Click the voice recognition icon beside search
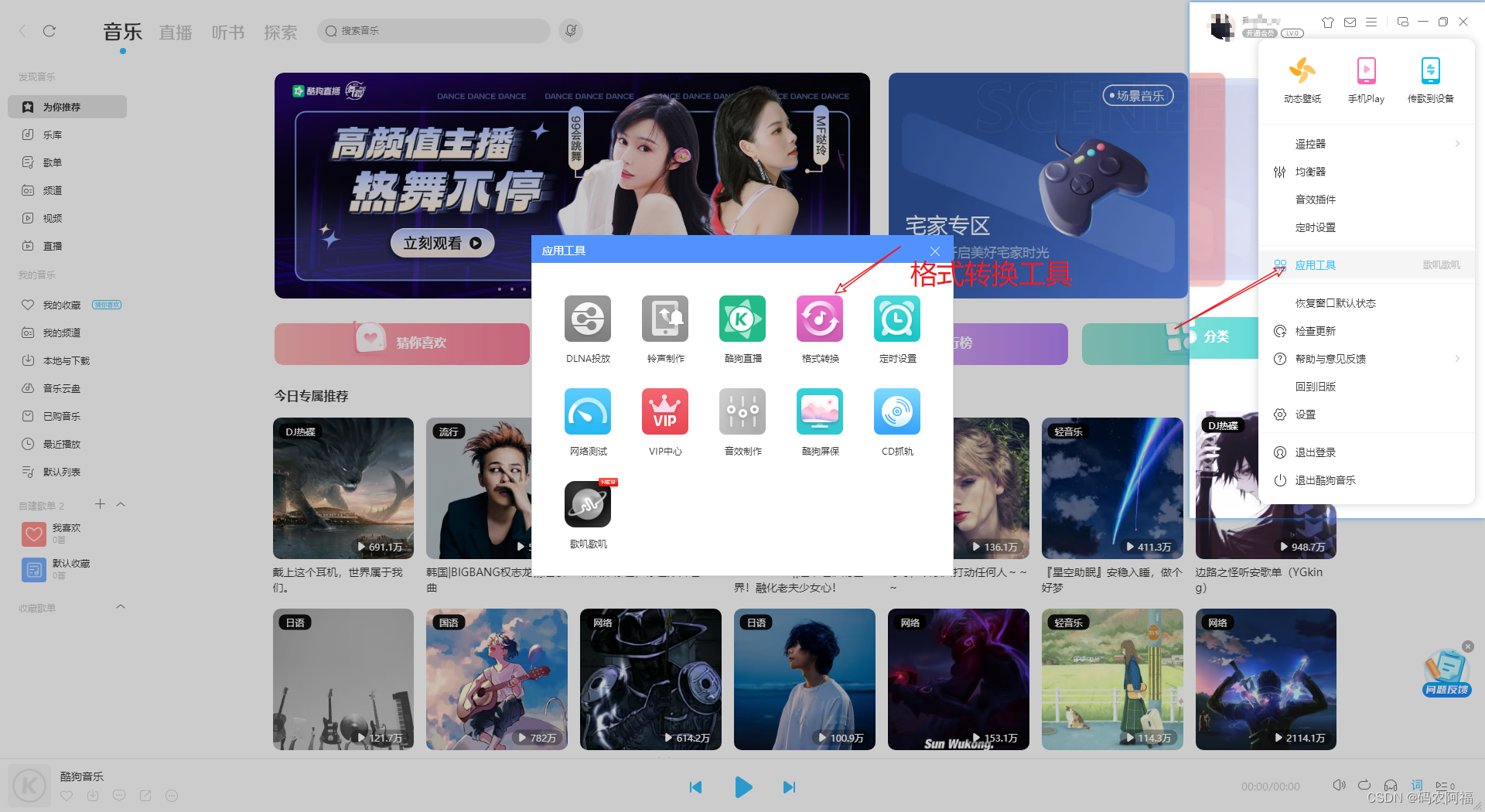Image resolution: width=1485 pixels, height=812 pixels. pos(571,31)
